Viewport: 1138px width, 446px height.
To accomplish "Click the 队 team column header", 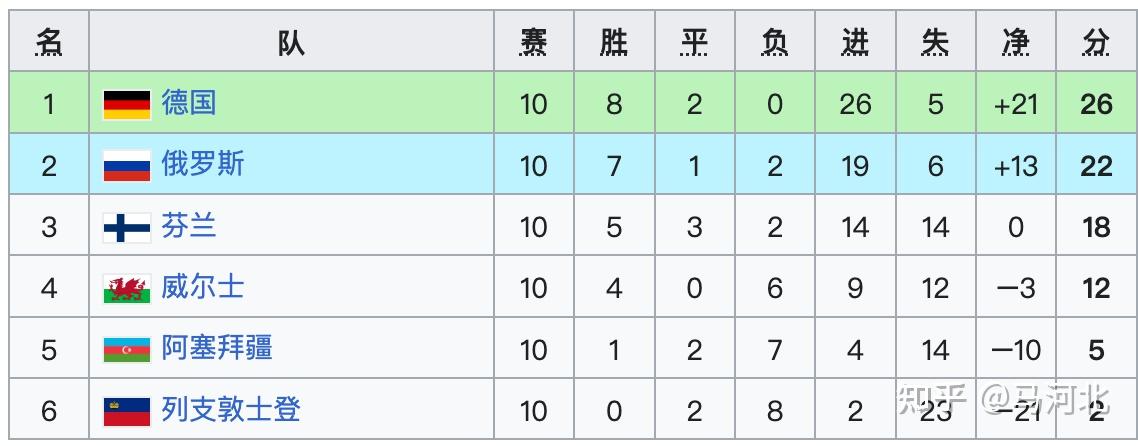I will click(x=291, y=42).
